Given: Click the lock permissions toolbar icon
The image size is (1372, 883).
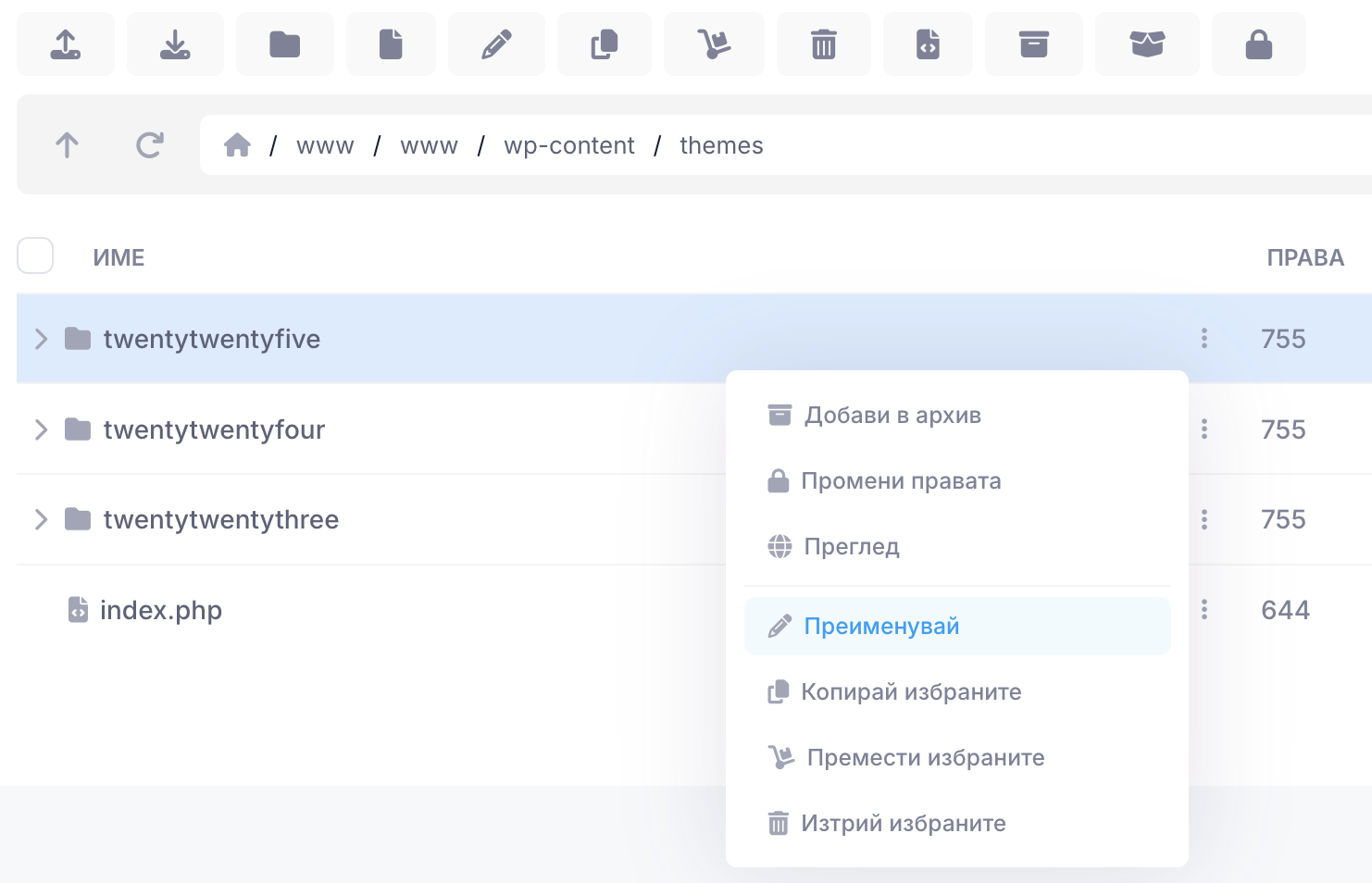Looking at the screenshot, I should click(x=1259, y=44).
